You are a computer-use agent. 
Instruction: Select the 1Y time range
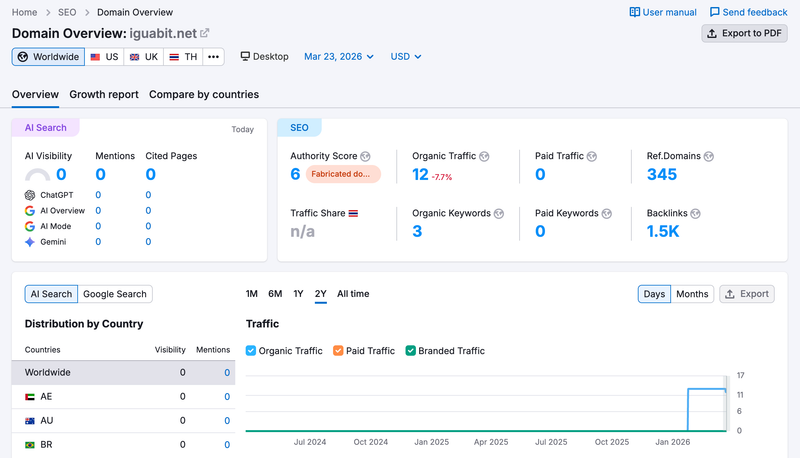[x=298, y=294]
